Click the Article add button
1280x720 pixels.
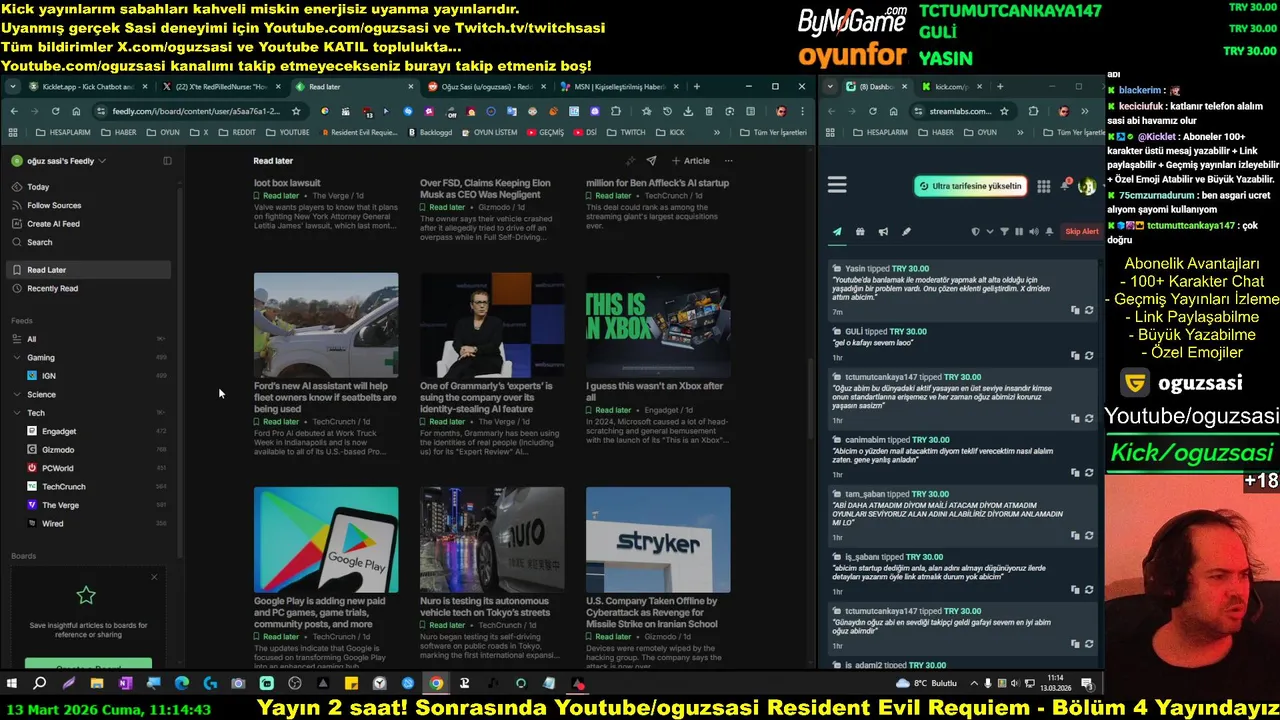[x=690, y=161]
